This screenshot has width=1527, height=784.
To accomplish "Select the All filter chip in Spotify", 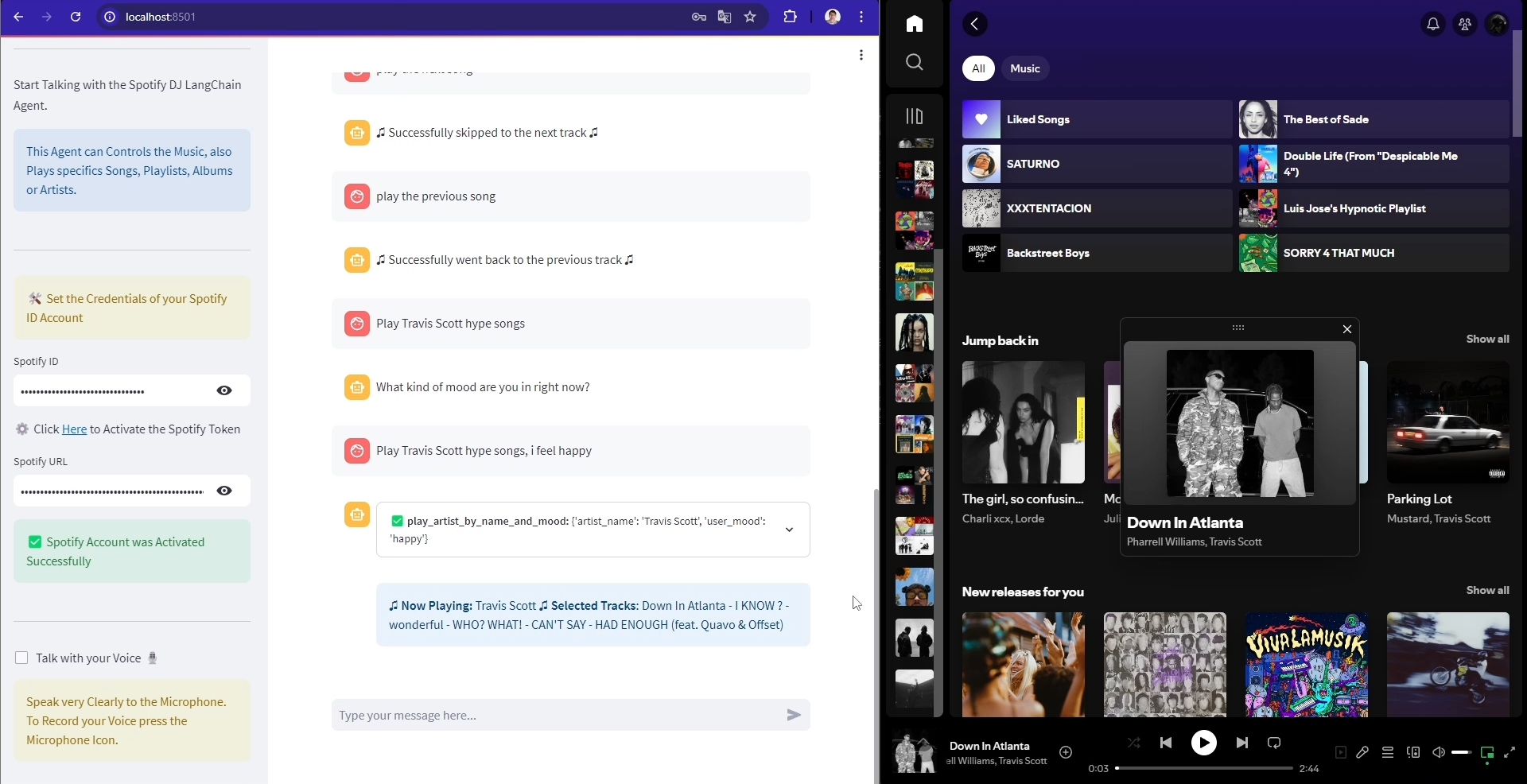I will (978, 68).
